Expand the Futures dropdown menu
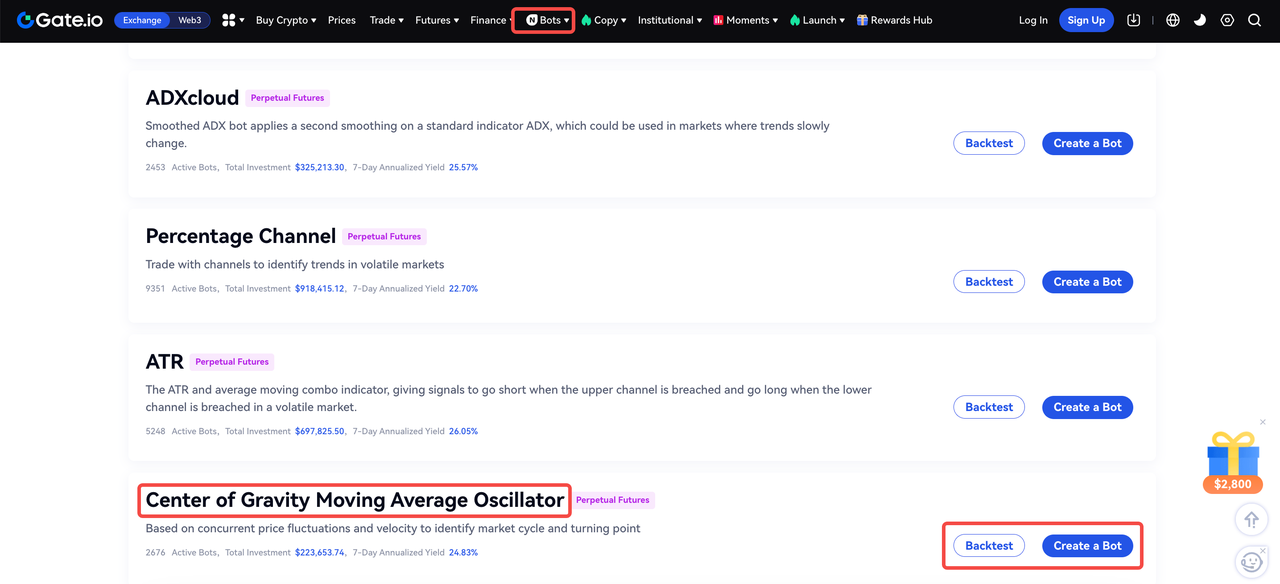Screen dimensions: 1280x584 436,20
